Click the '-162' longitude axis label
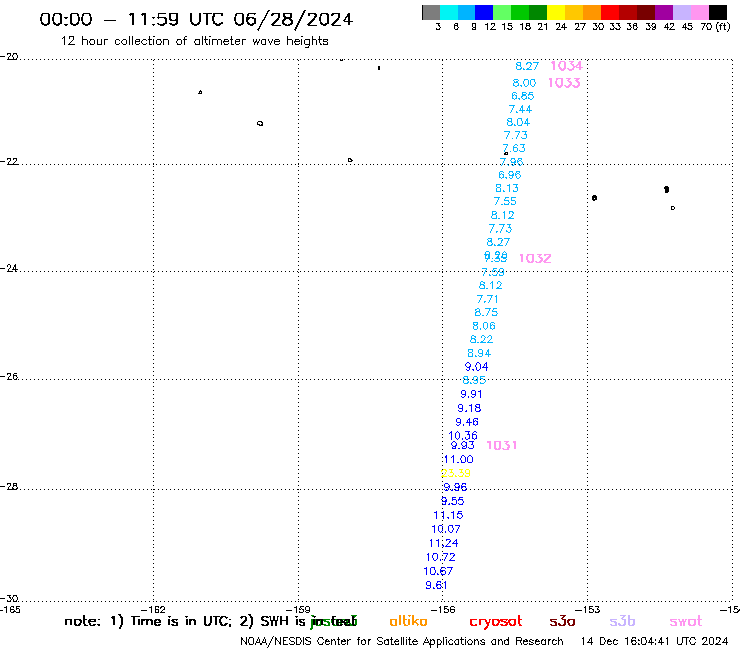The image size is (740, 650). (153, 609)
